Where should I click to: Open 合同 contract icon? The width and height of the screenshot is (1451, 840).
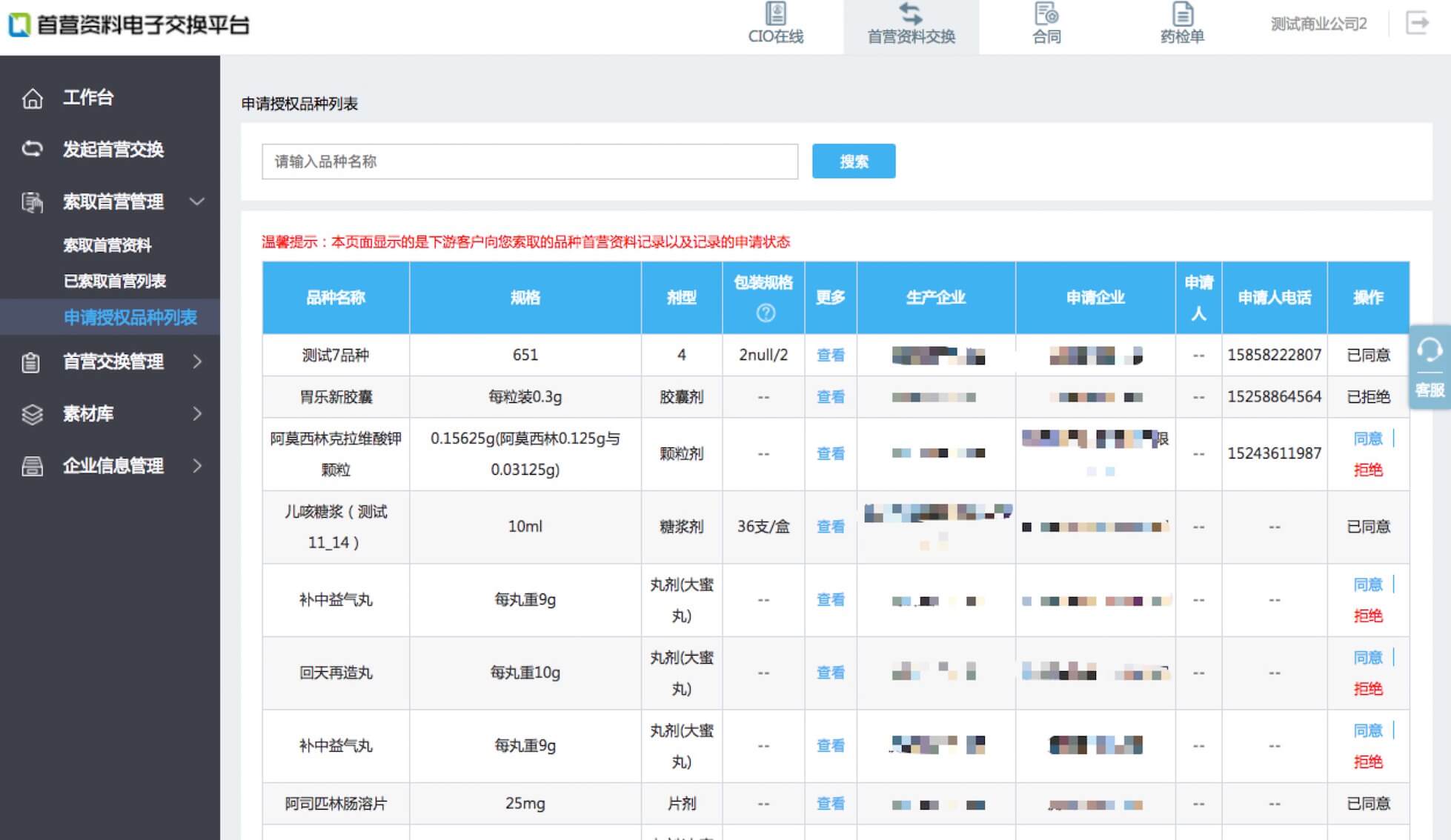pos(1046,13)
